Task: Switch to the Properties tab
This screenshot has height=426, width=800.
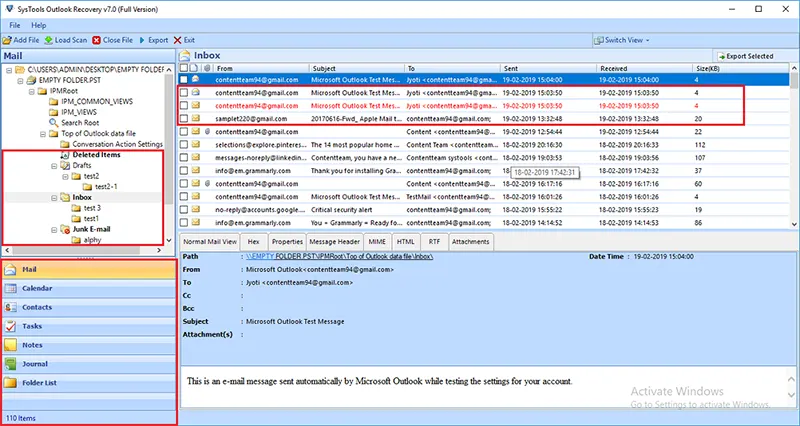Action: (x=287, y=242)
